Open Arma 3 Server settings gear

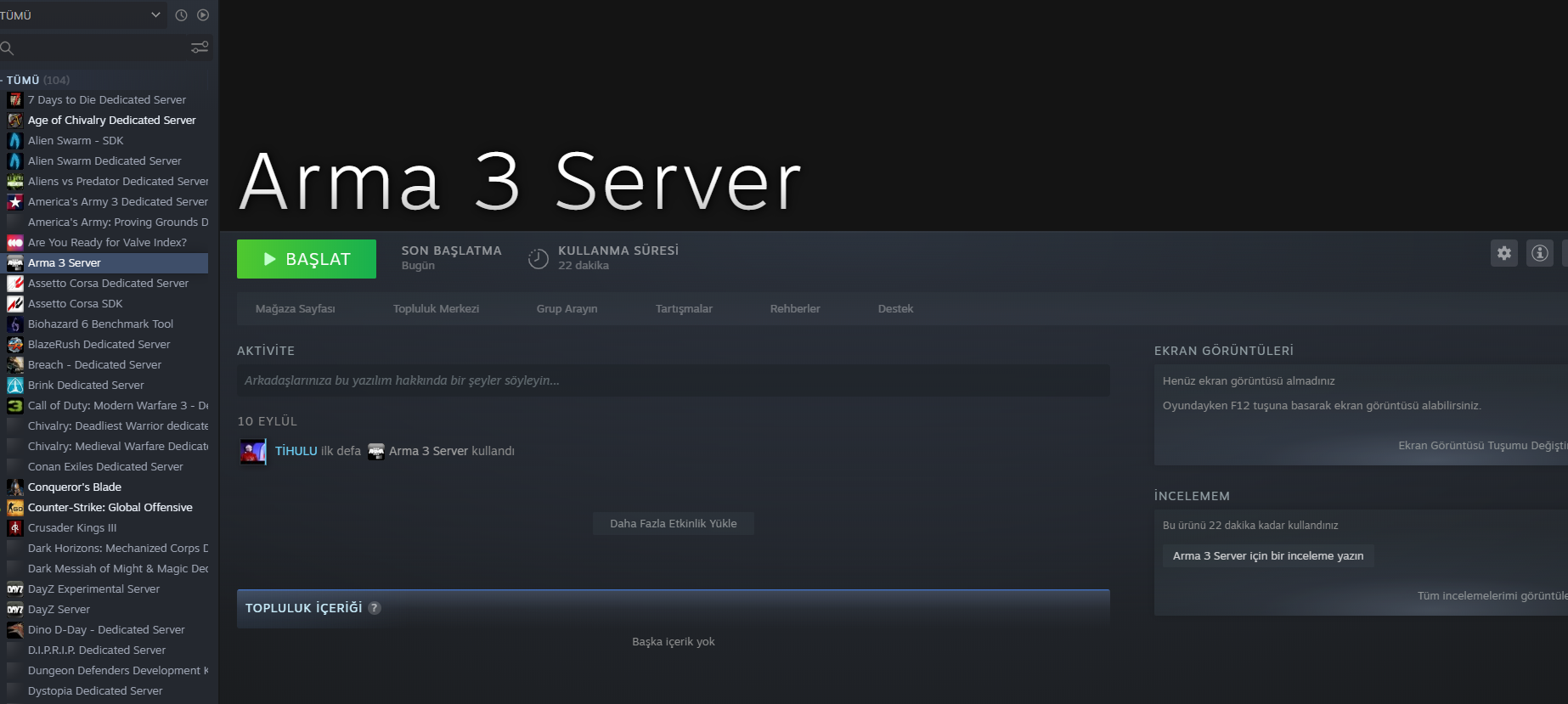(1504, 253)
